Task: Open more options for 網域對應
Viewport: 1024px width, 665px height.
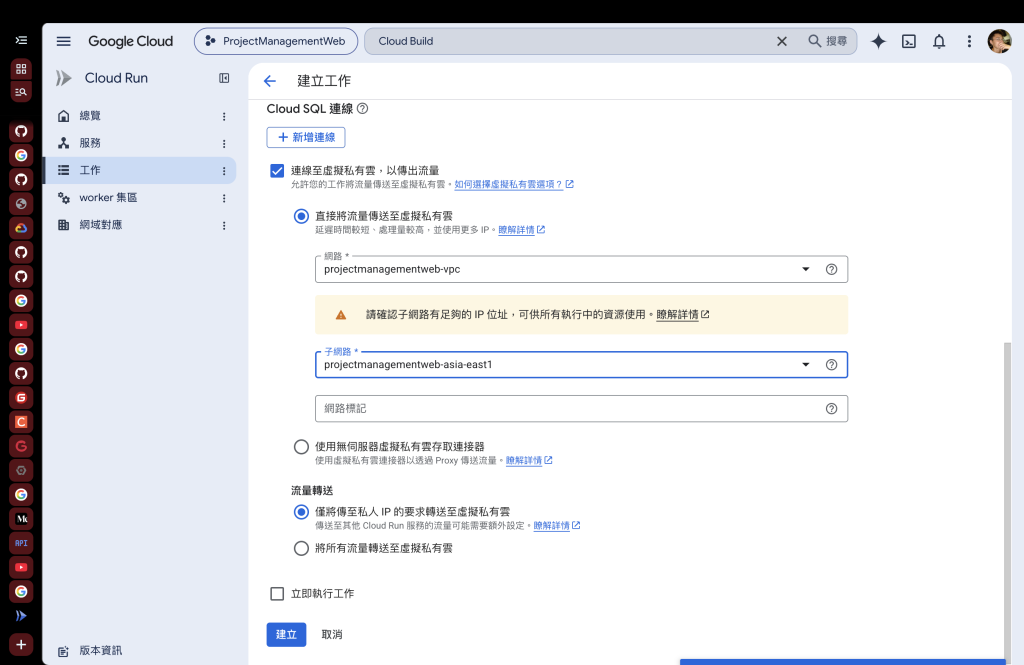Action: (x=224, y=226)
